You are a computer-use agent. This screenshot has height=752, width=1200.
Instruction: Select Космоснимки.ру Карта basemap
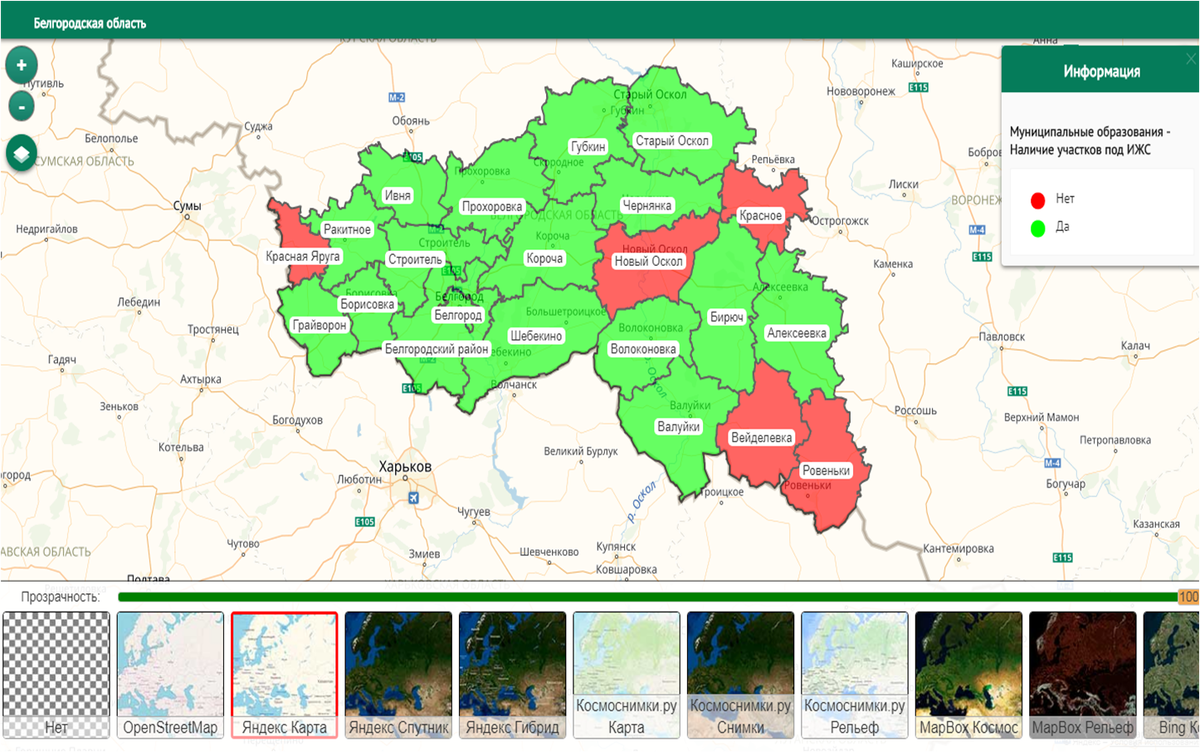point(626,675)
